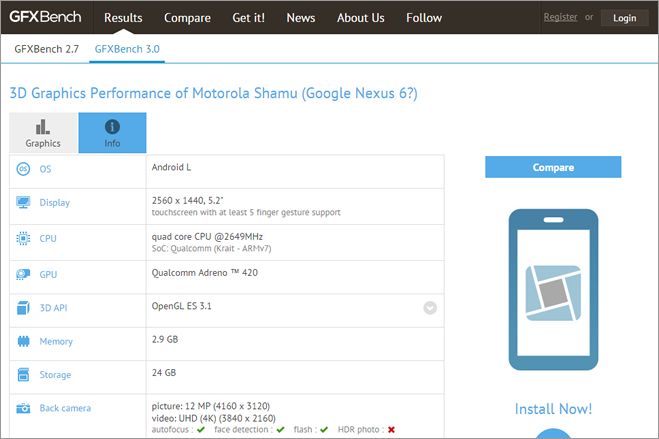Click the Display label
Image resolution: width=659 pixels, height=439 pixels.
[55, 202]
